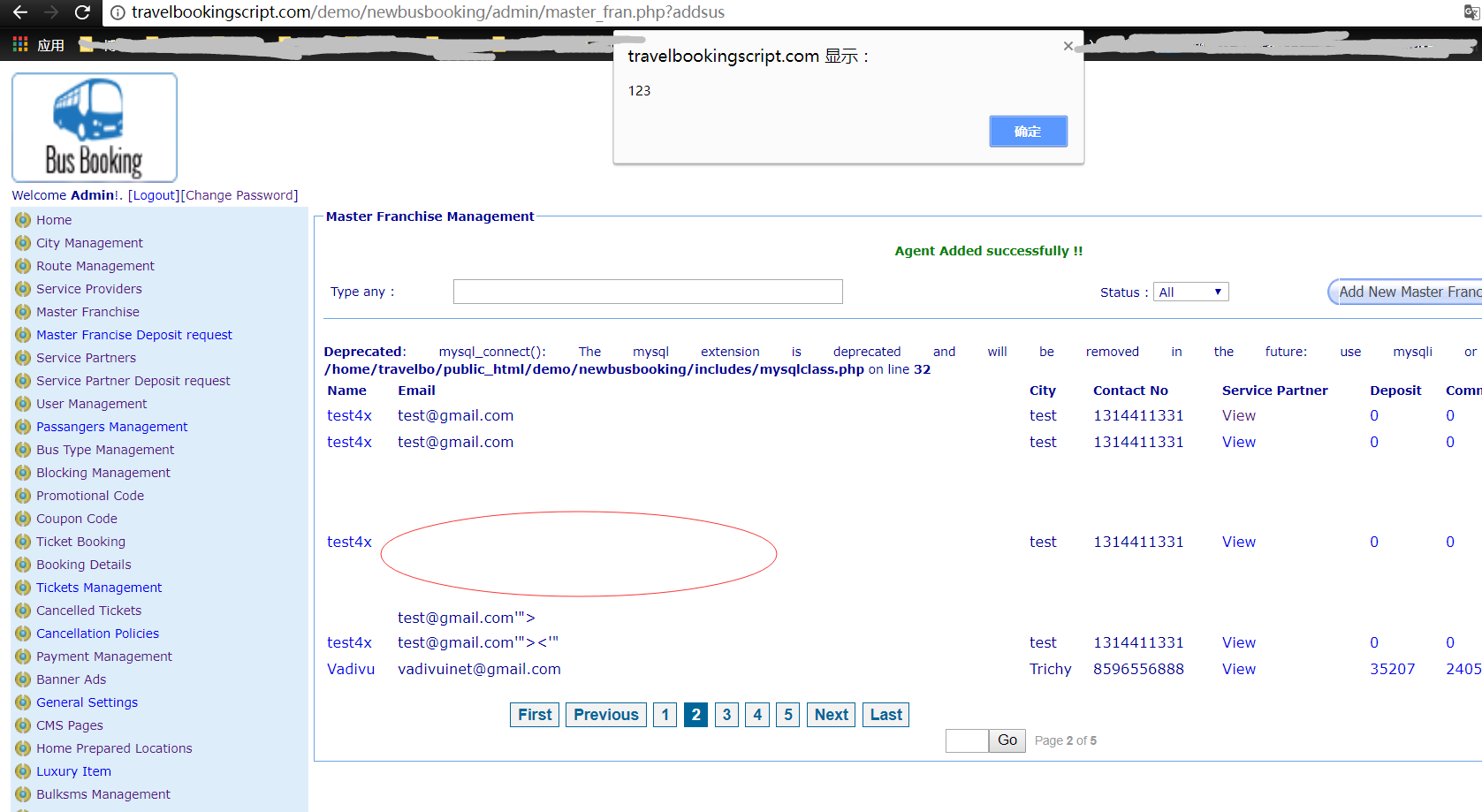Click the bullet icon beside Banner Ads

click(x=23, y=679)
